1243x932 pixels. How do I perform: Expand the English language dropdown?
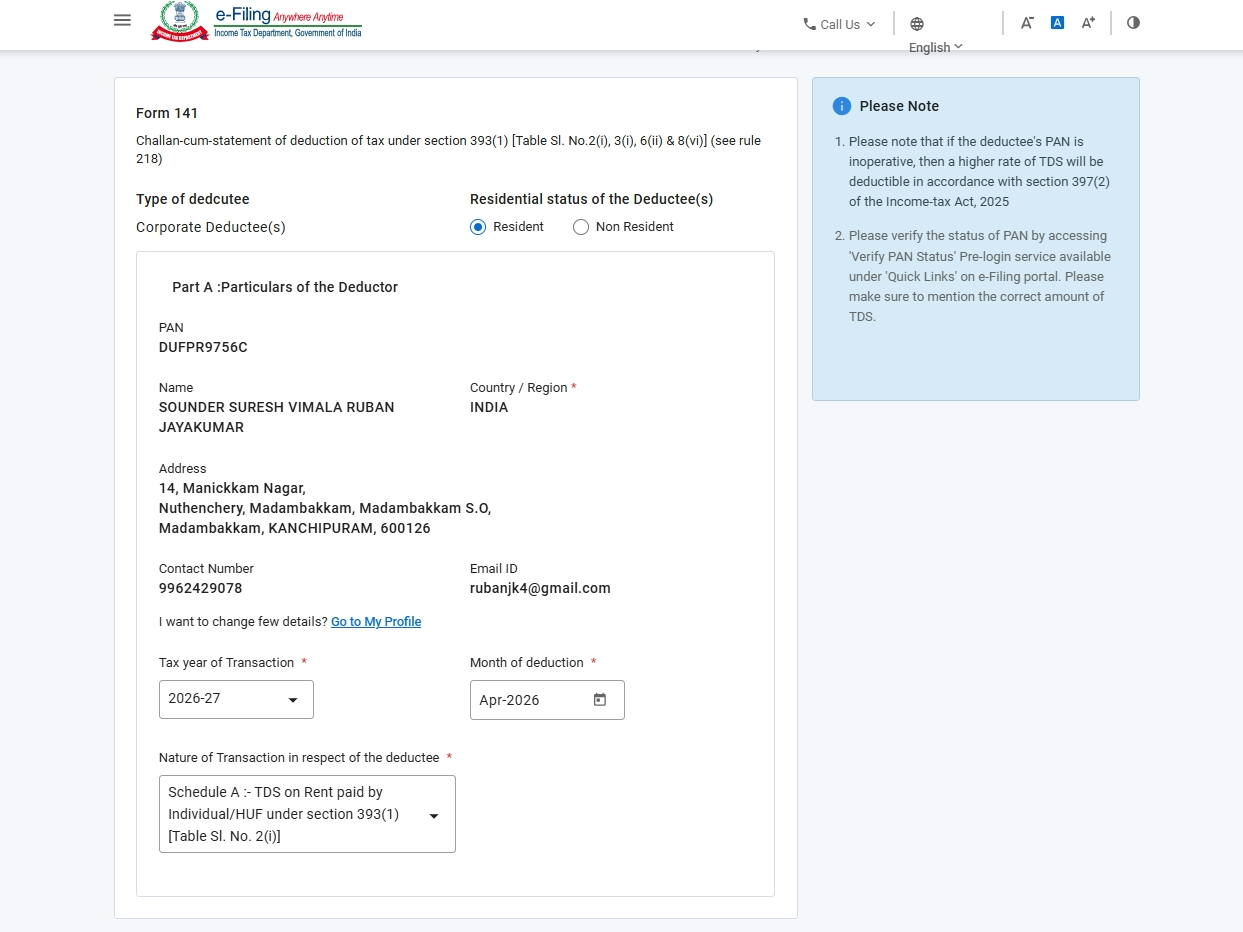click(x=936, y=47)
